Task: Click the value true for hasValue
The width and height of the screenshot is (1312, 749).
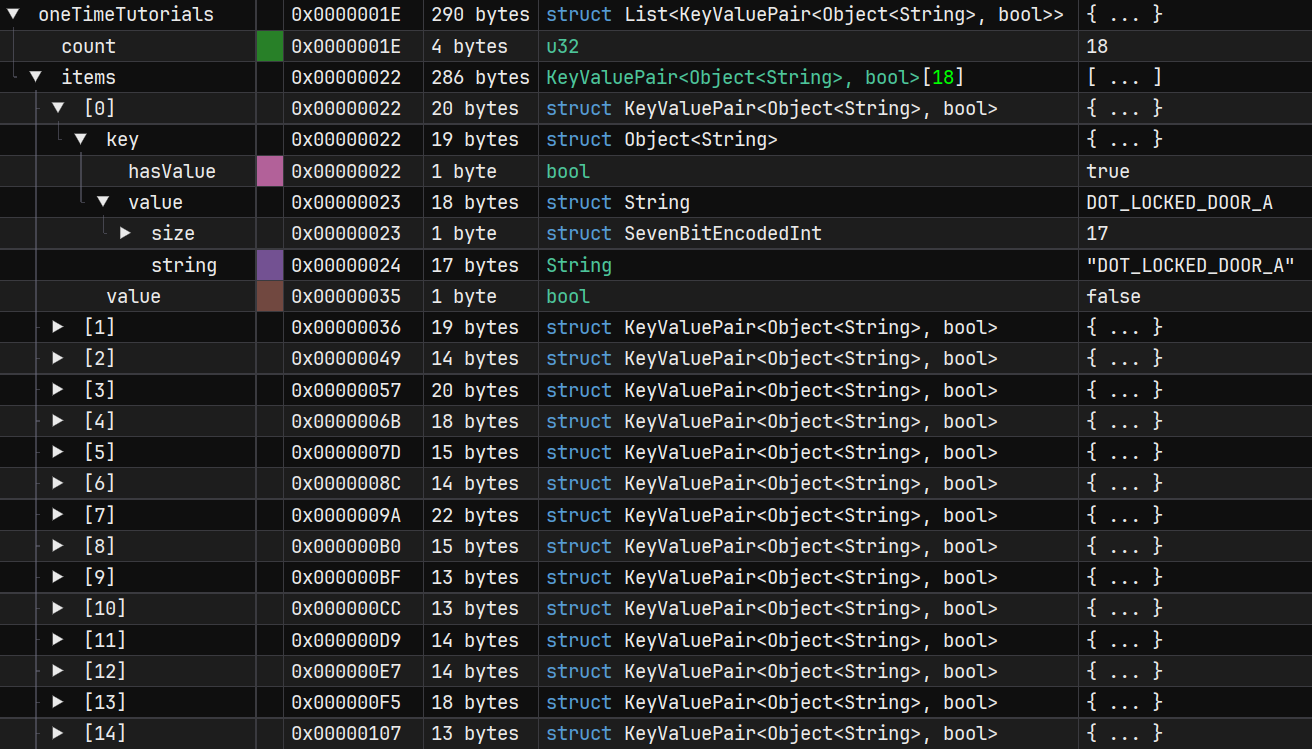Action: click(1108, 171)
